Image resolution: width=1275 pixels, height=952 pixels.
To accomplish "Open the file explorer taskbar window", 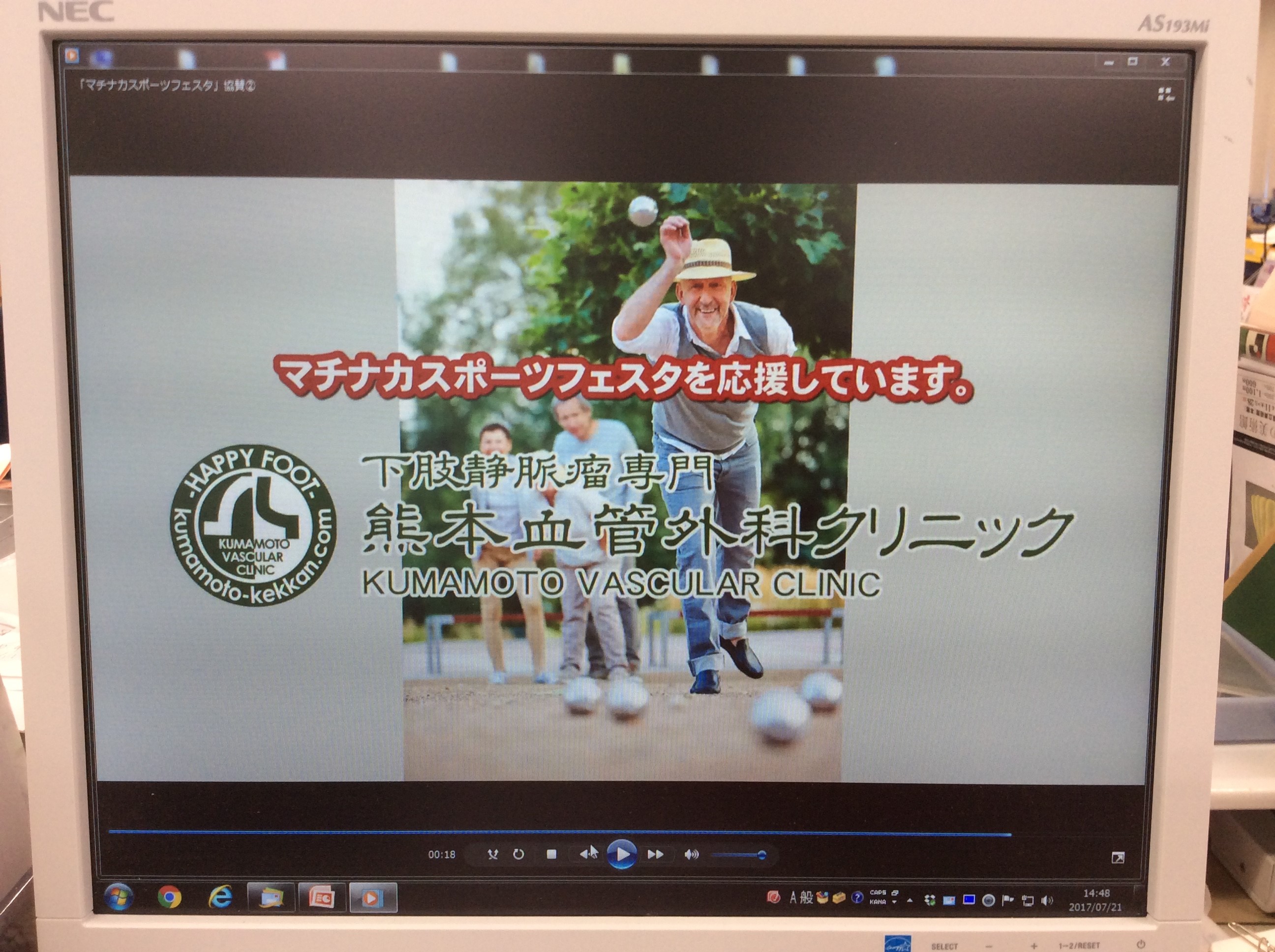I will [x=271, y=898].
